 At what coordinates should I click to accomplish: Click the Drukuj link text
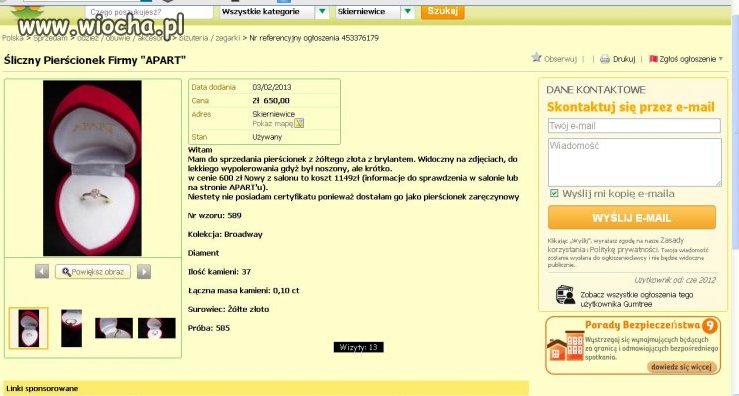(624, 59)
